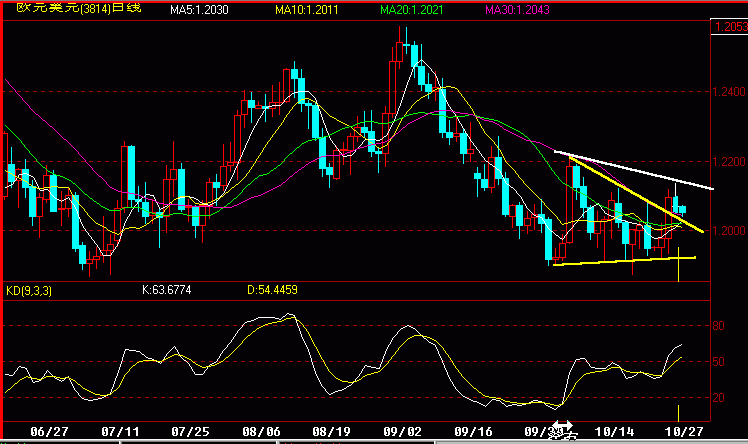
Task: Click the 1.2400 price axis label
Action: pos(729,92)
